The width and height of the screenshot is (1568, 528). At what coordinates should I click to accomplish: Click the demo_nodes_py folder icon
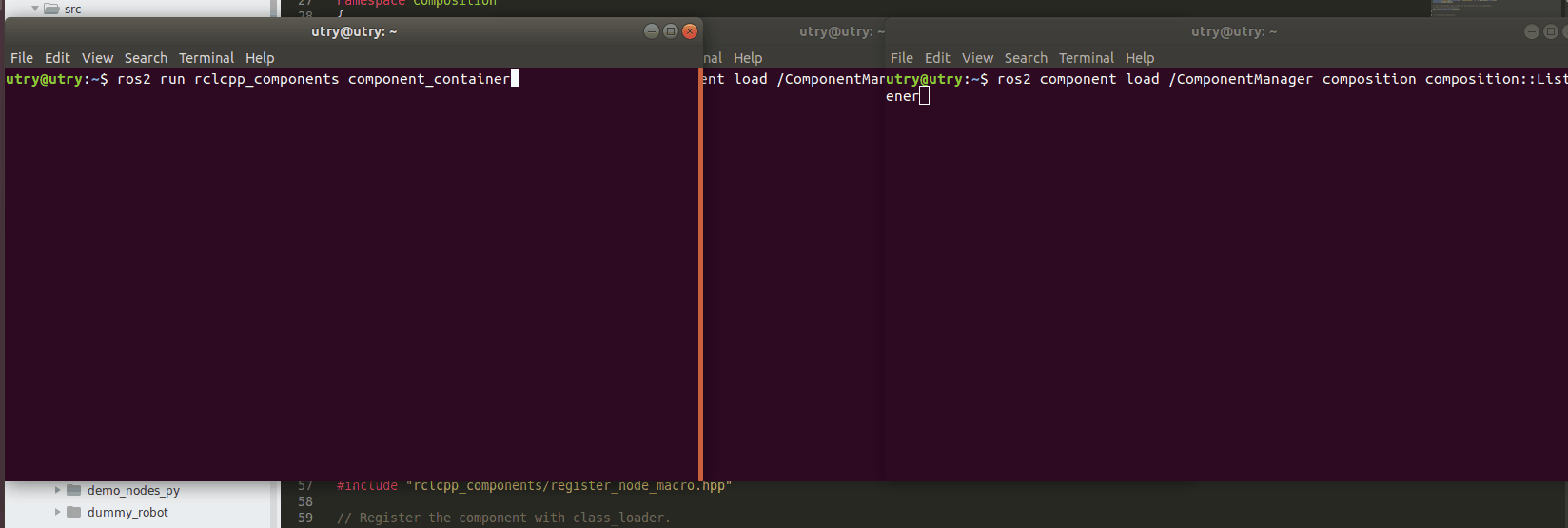coord(73,490)
